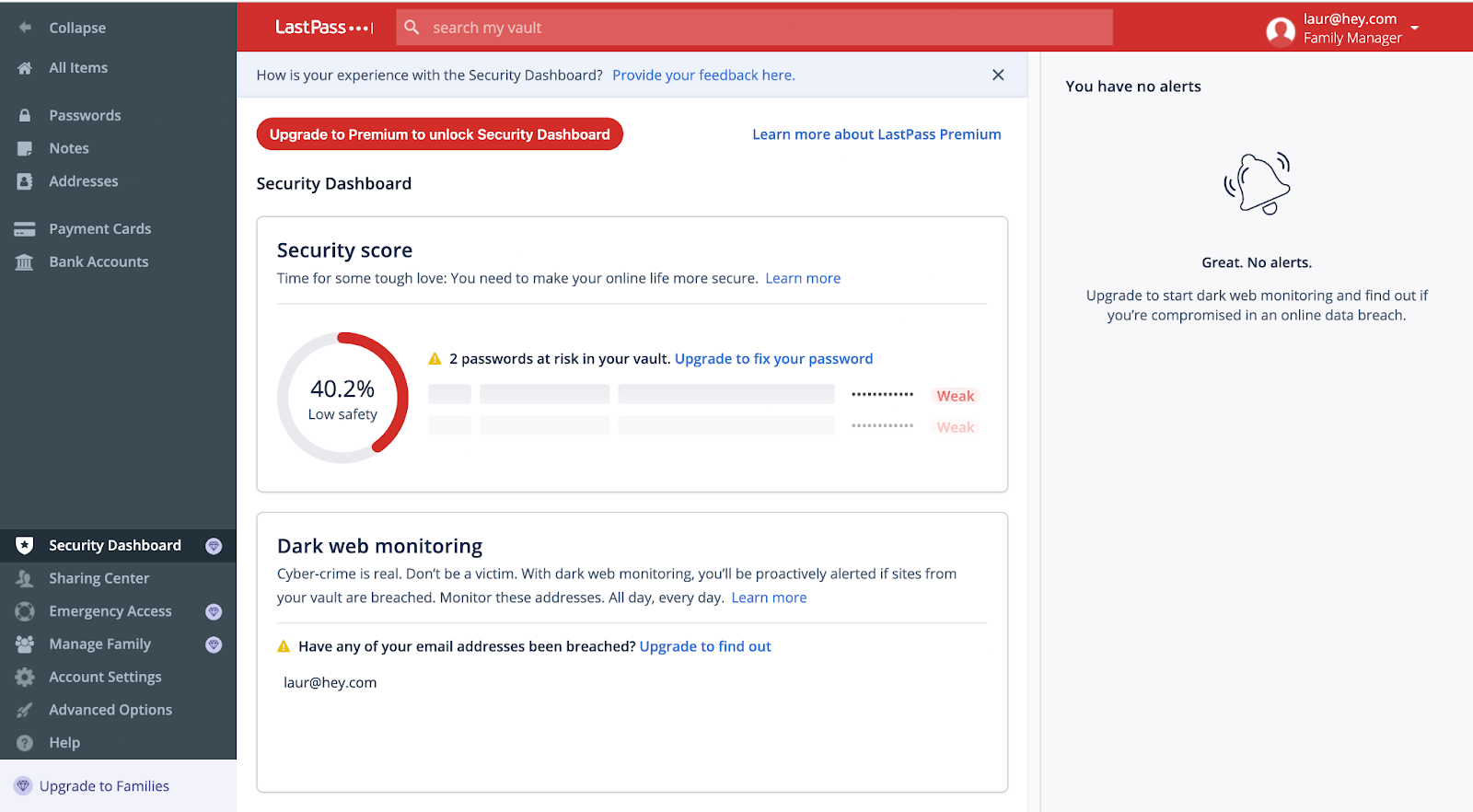The image size is (1473, 812).
Task: Follow Learn more about LastPass Premium link
Action: (x=876, y=134)
